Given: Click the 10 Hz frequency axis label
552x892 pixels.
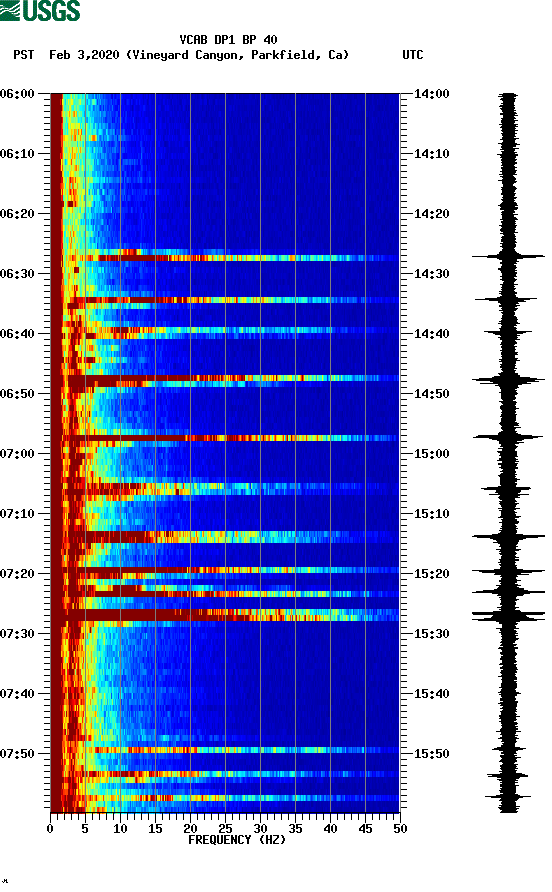Looking at the screenshot, I should 120,829.
